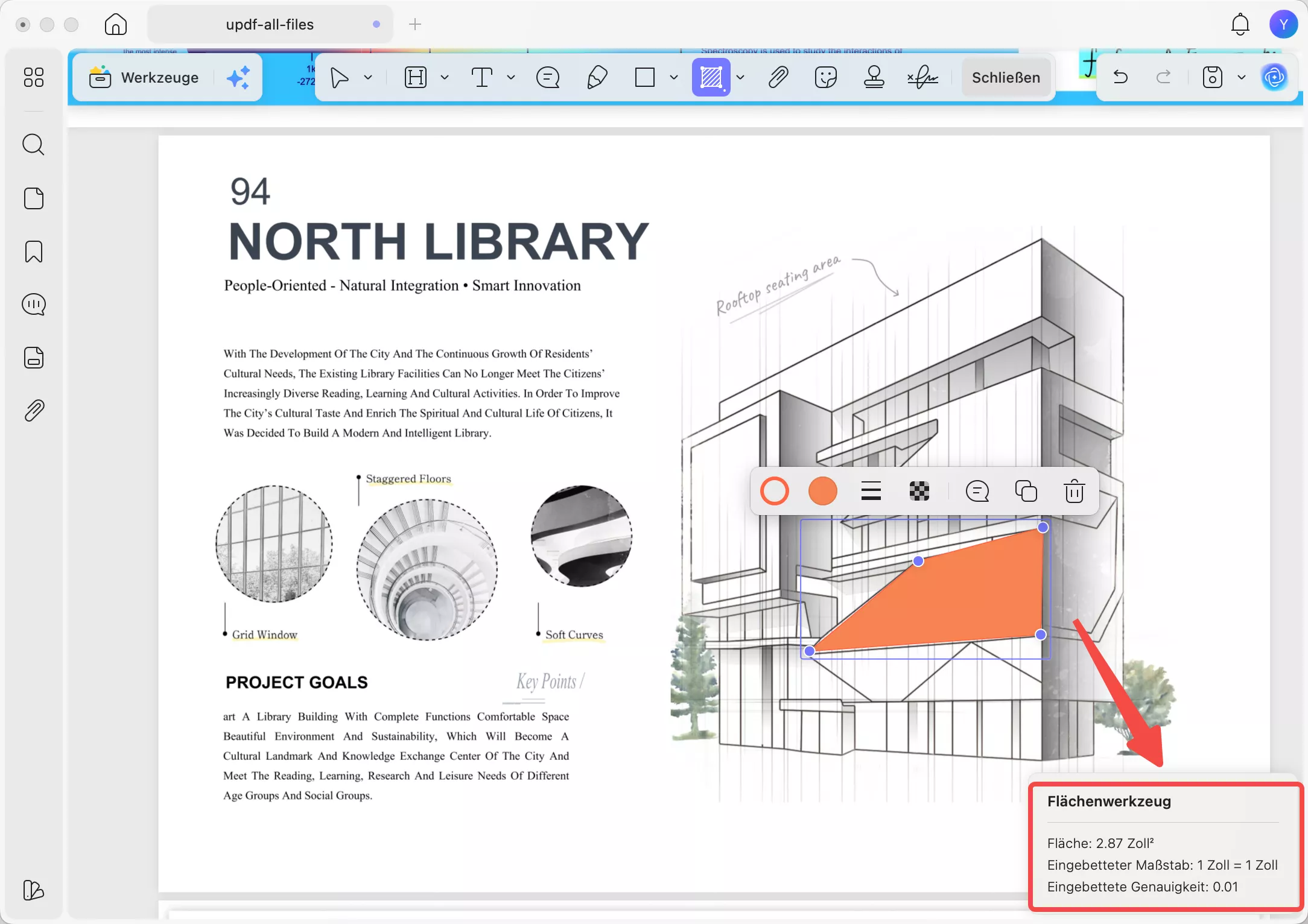Open a new tab with plus
The width and height of the screenshot is (1308, 924).
tap(415, 24)
